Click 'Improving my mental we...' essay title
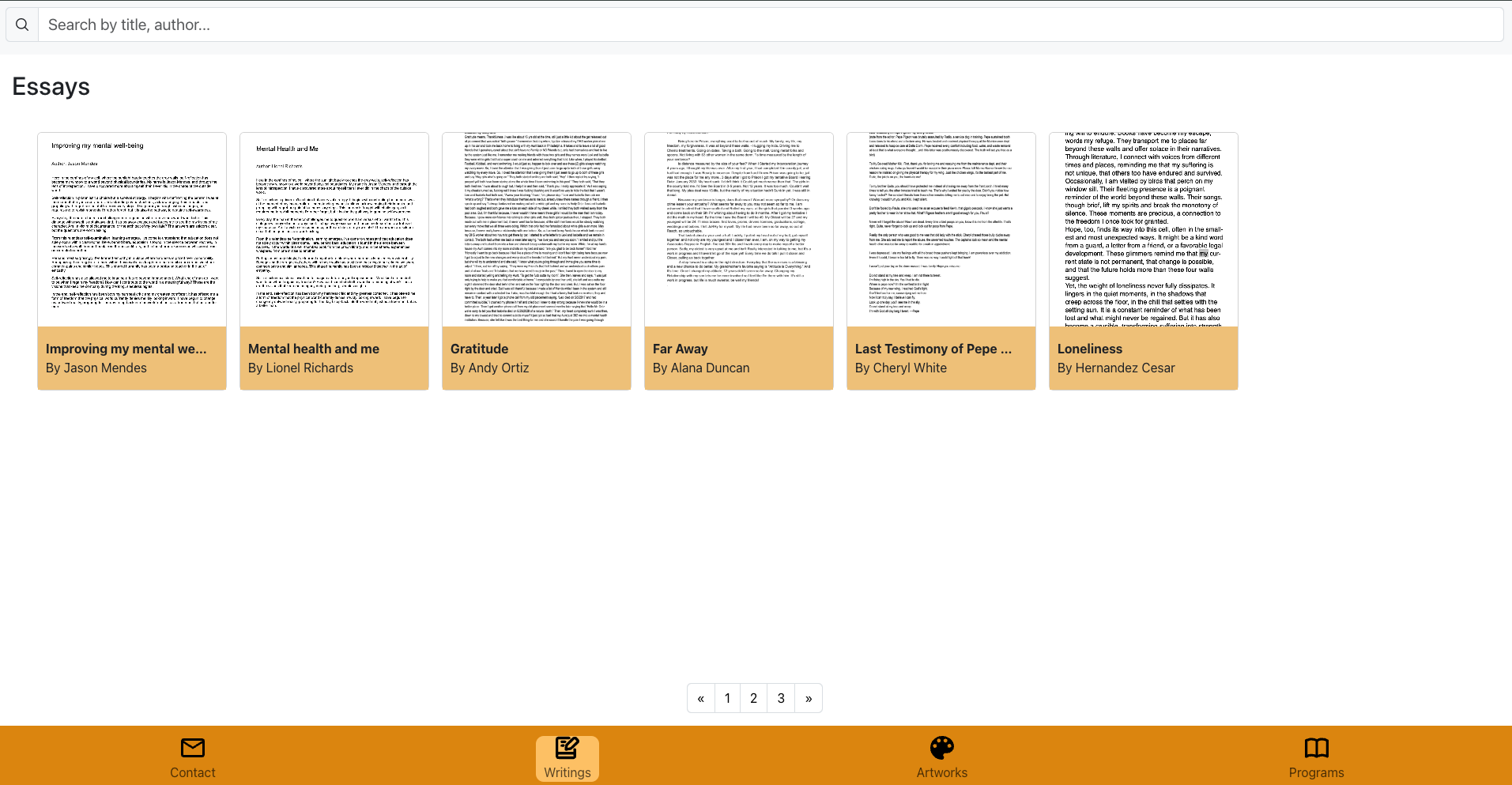1512x785 pixels. (126, 349)
